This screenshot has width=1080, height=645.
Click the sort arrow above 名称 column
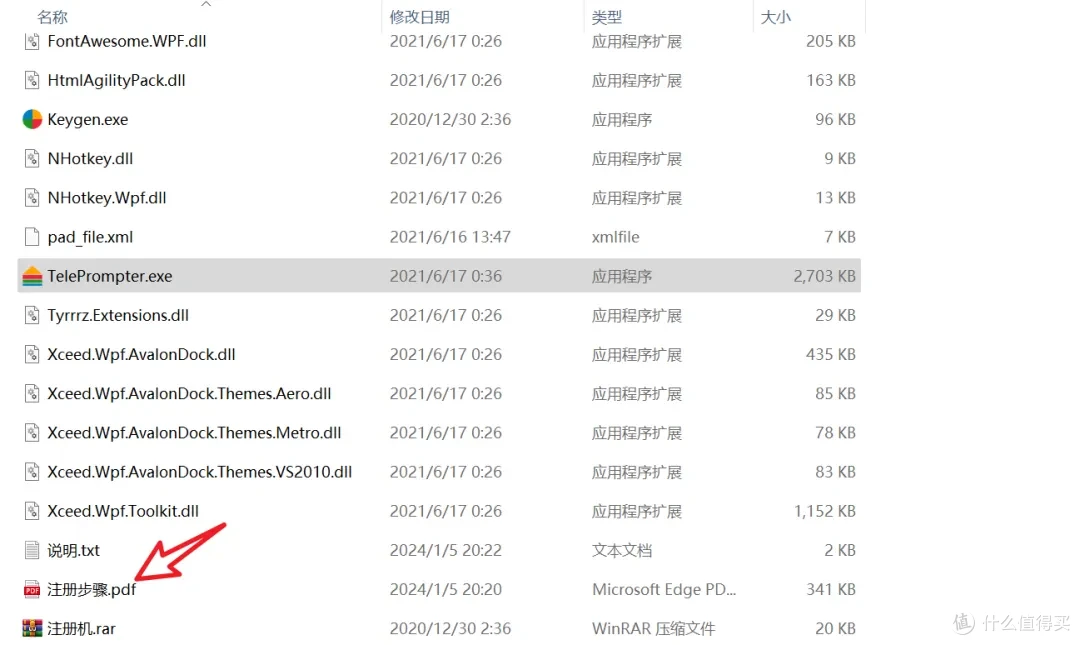205,4
